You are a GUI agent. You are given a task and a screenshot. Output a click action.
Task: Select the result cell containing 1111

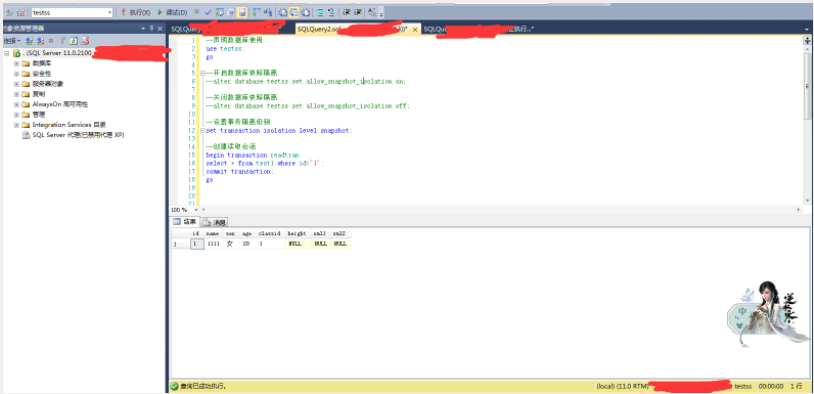[213, 243]
